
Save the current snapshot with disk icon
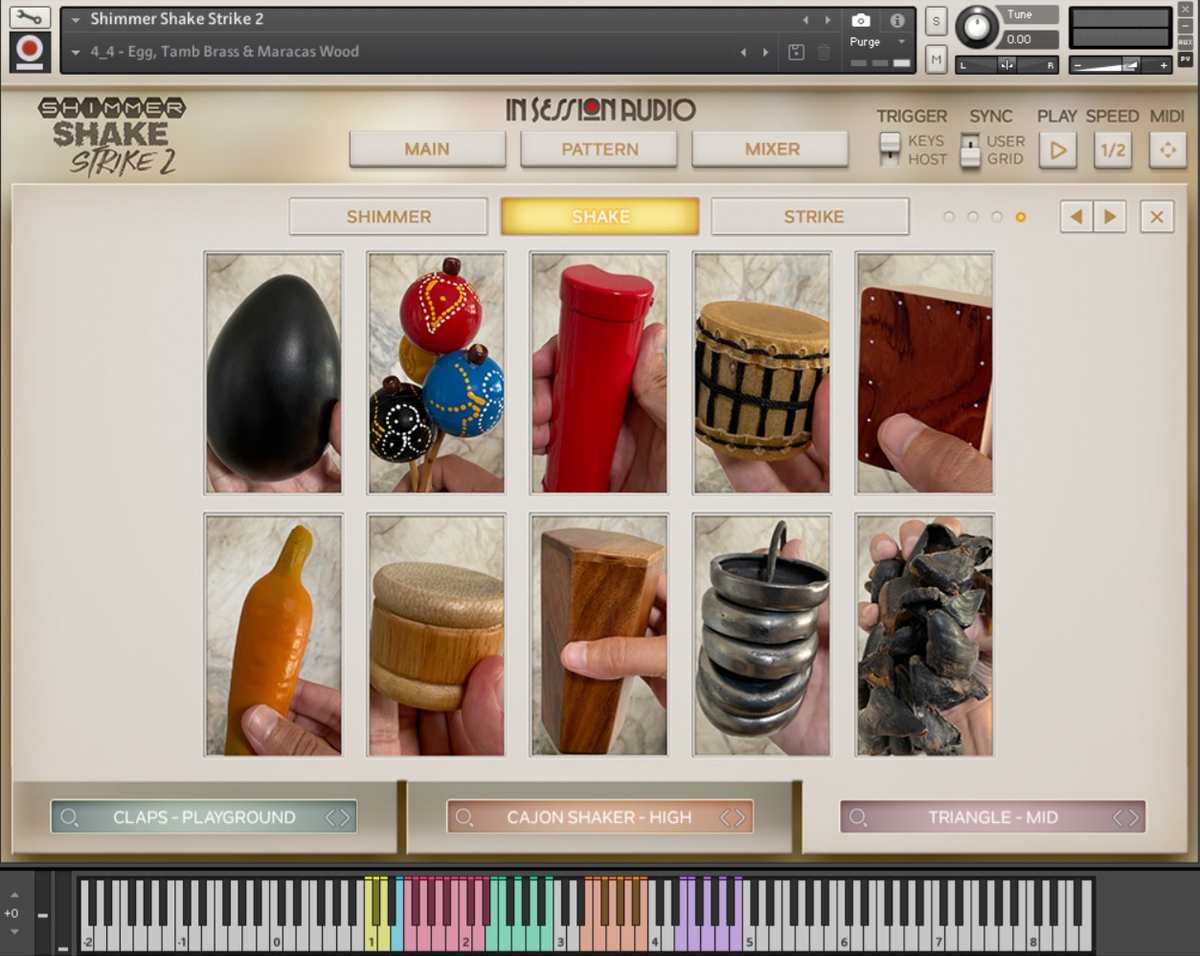(x=796, y=52)
